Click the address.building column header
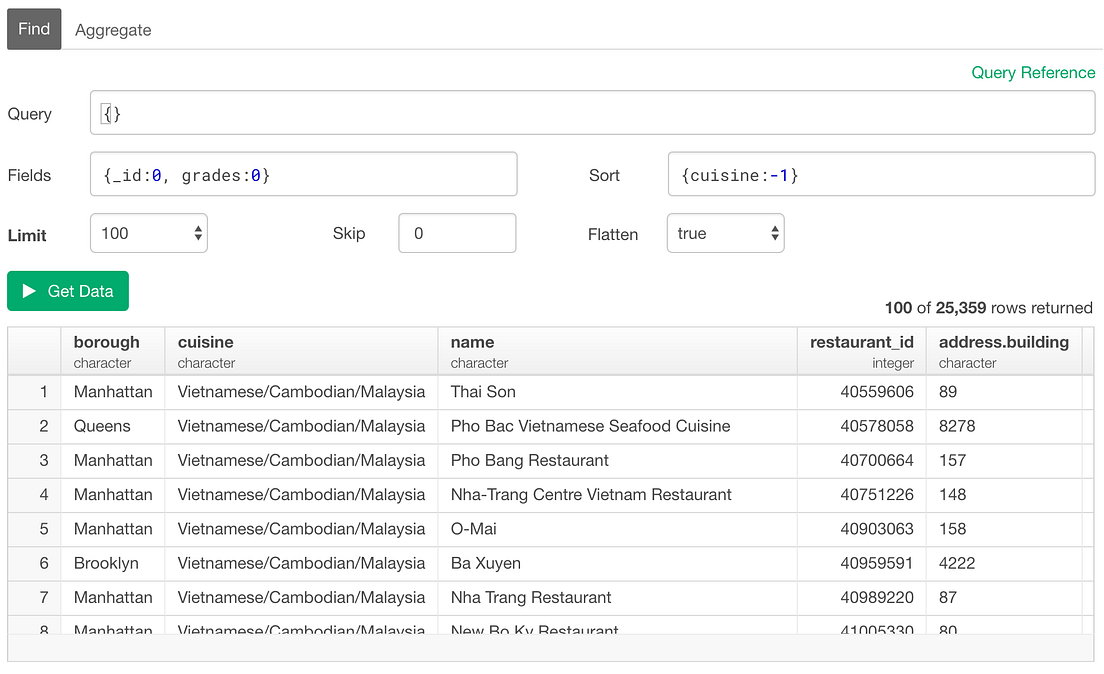Viewport: 1104px width, 674px height. click(1001, 350)
